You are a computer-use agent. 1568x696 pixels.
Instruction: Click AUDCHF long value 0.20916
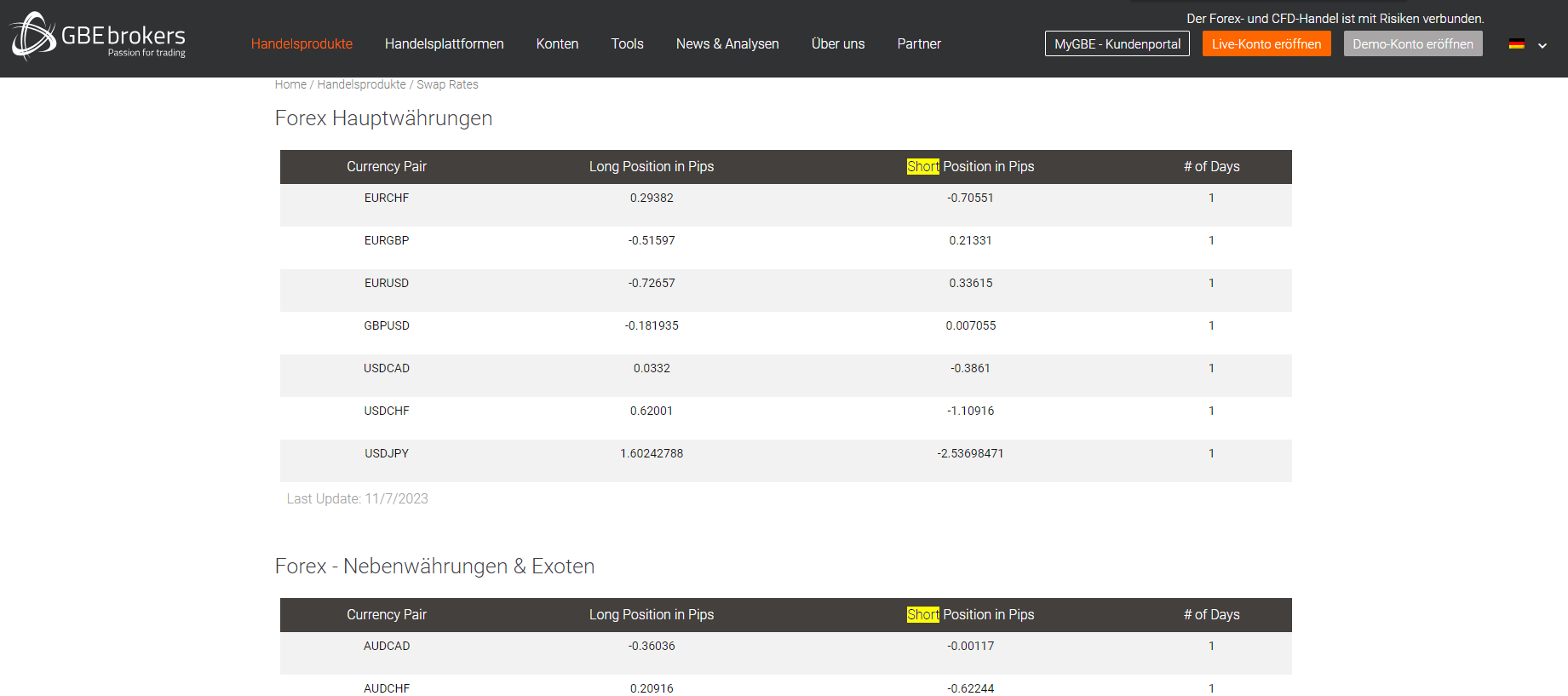point(652,688)
